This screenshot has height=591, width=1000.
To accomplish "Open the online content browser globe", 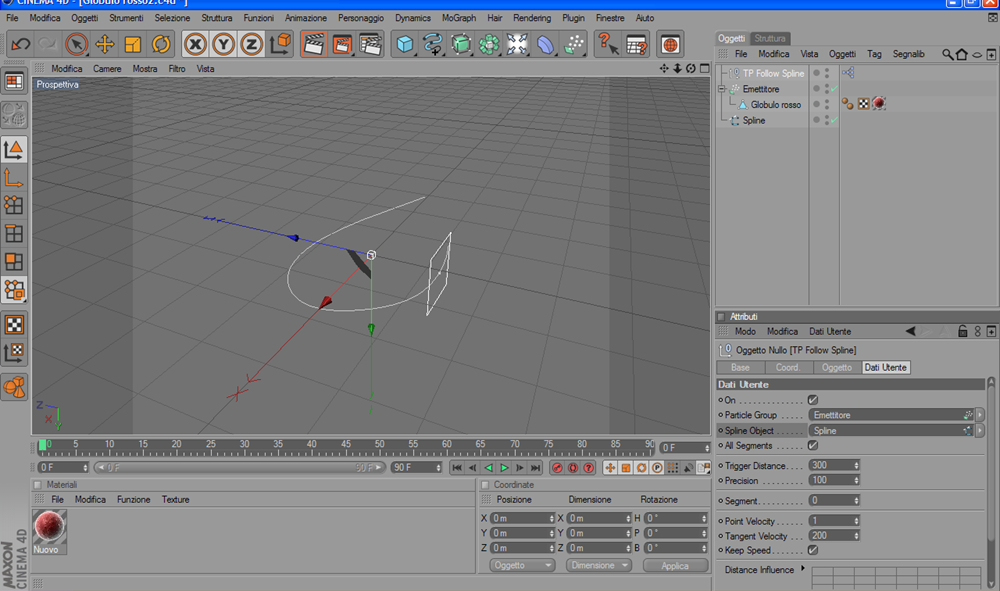I will [670, 44].
